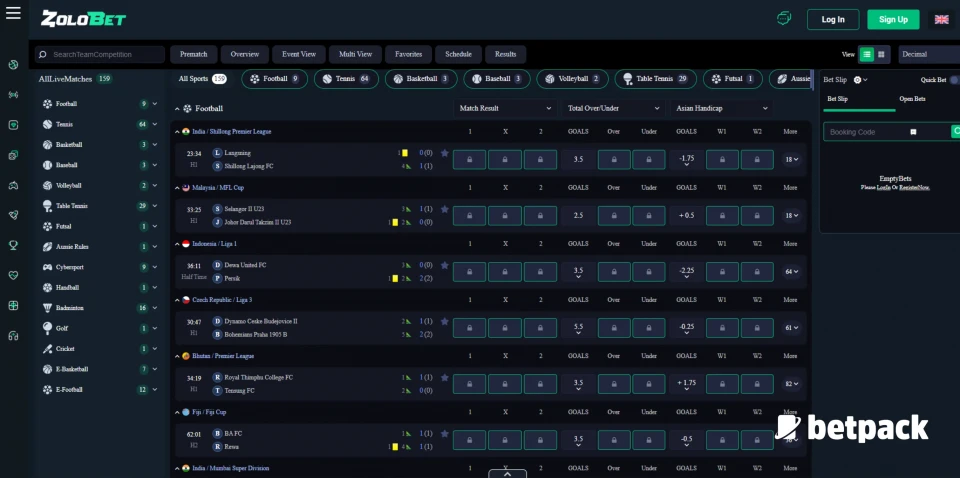Screen dimensions: 960x478
Task: Open the live chat icon
Action: (x=784, y=19)
